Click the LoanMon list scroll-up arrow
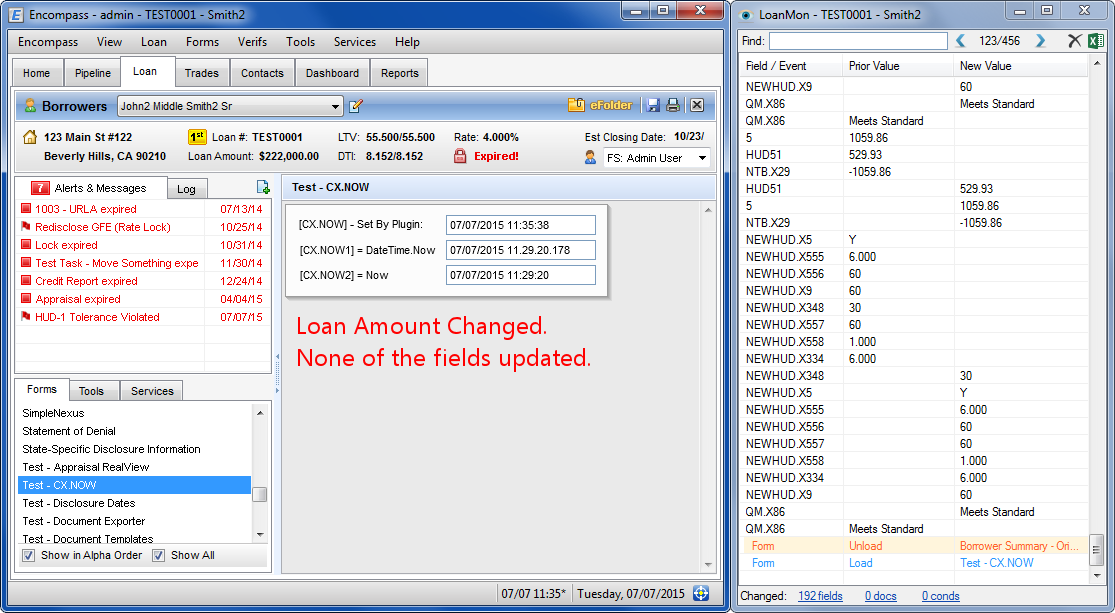The width and height of the screenshot is (1115, 613). (1097, 64)
